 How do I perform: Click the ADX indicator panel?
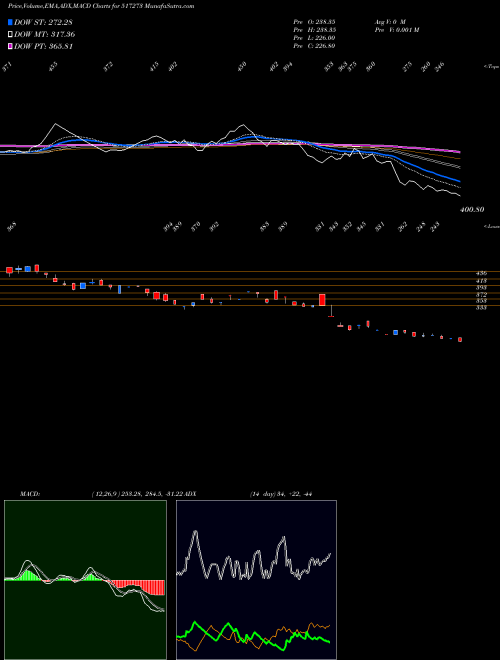(256, 580)
